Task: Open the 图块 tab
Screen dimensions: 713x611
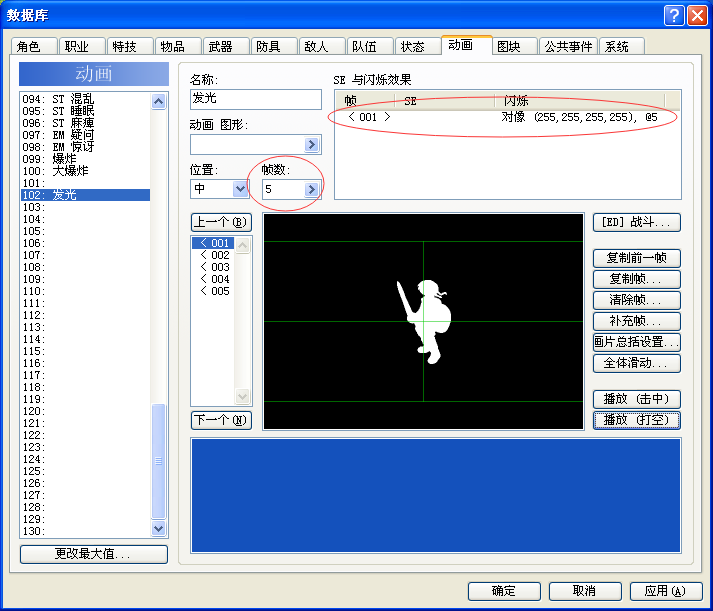Action: pyautogui.click(x=515, y=46)
